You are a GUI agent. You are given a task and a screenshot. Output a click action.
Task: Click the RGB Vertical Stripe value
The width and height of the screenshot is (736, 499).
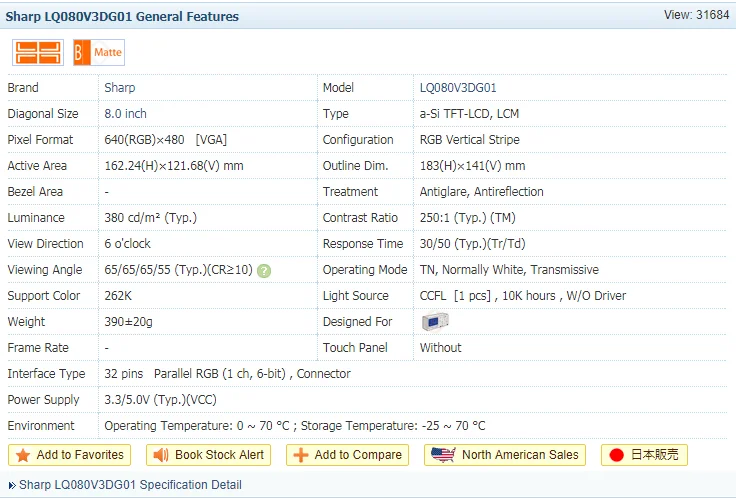pos(470,140)
